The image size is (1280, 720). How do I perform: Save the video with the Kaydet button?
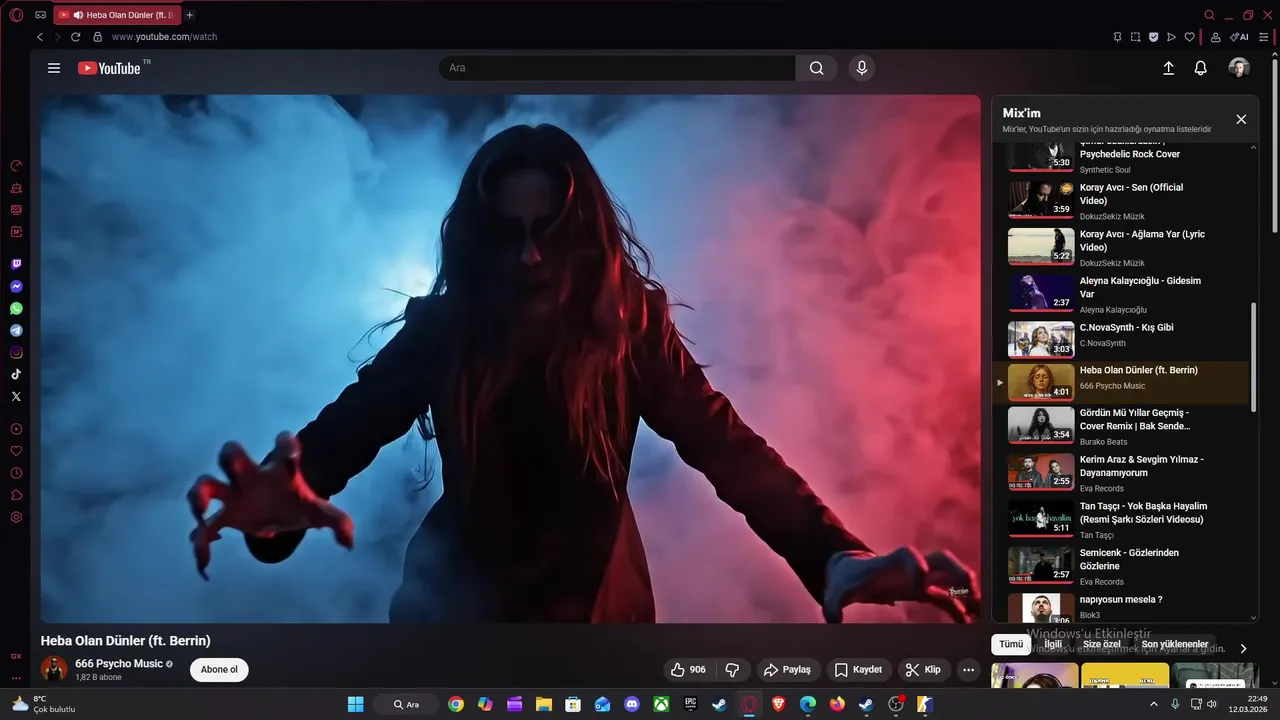coord(859,670)
